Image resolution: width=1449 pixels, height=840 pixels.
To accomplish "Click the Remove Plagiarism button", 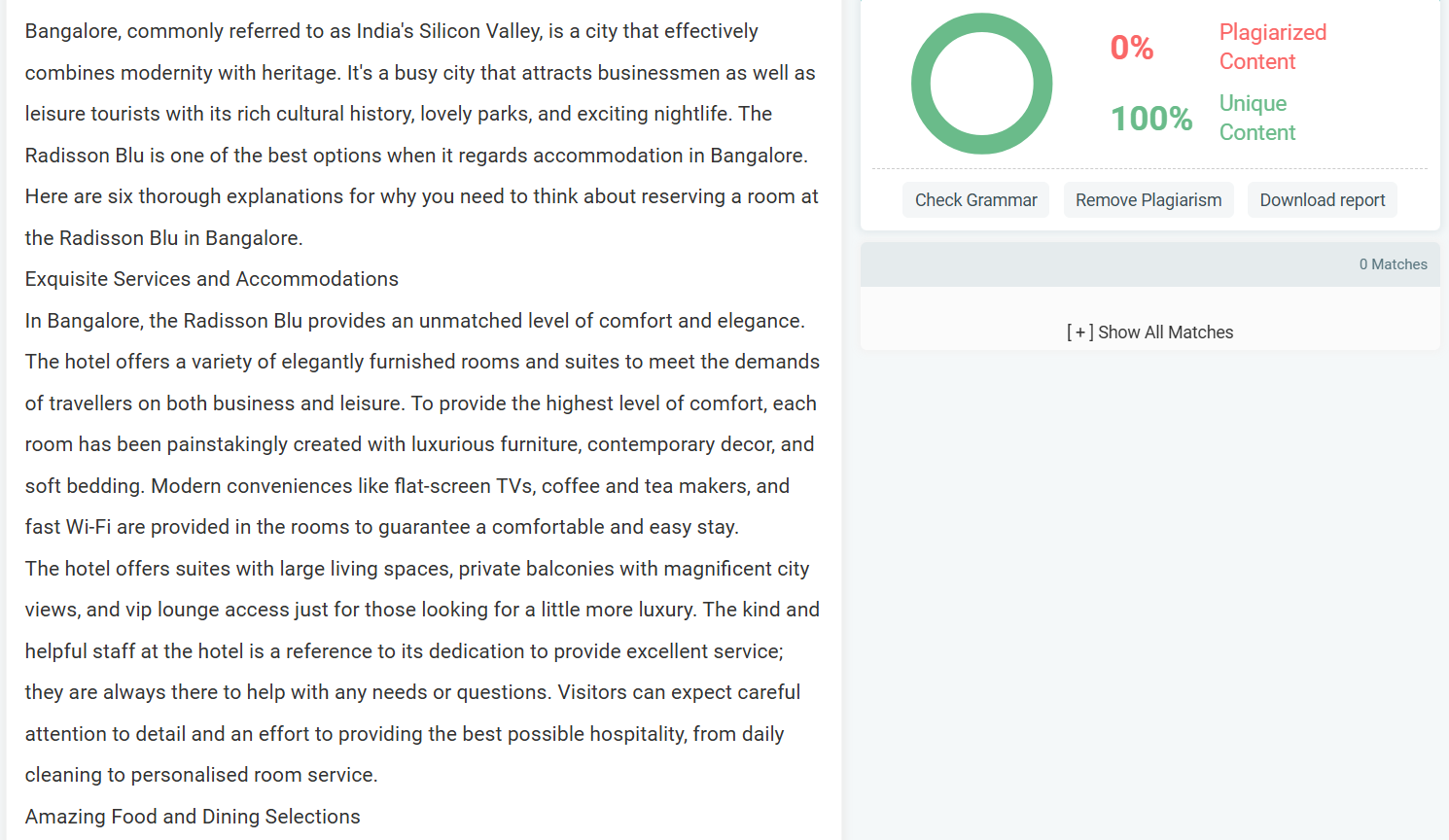I will (x=1149, y=200).
